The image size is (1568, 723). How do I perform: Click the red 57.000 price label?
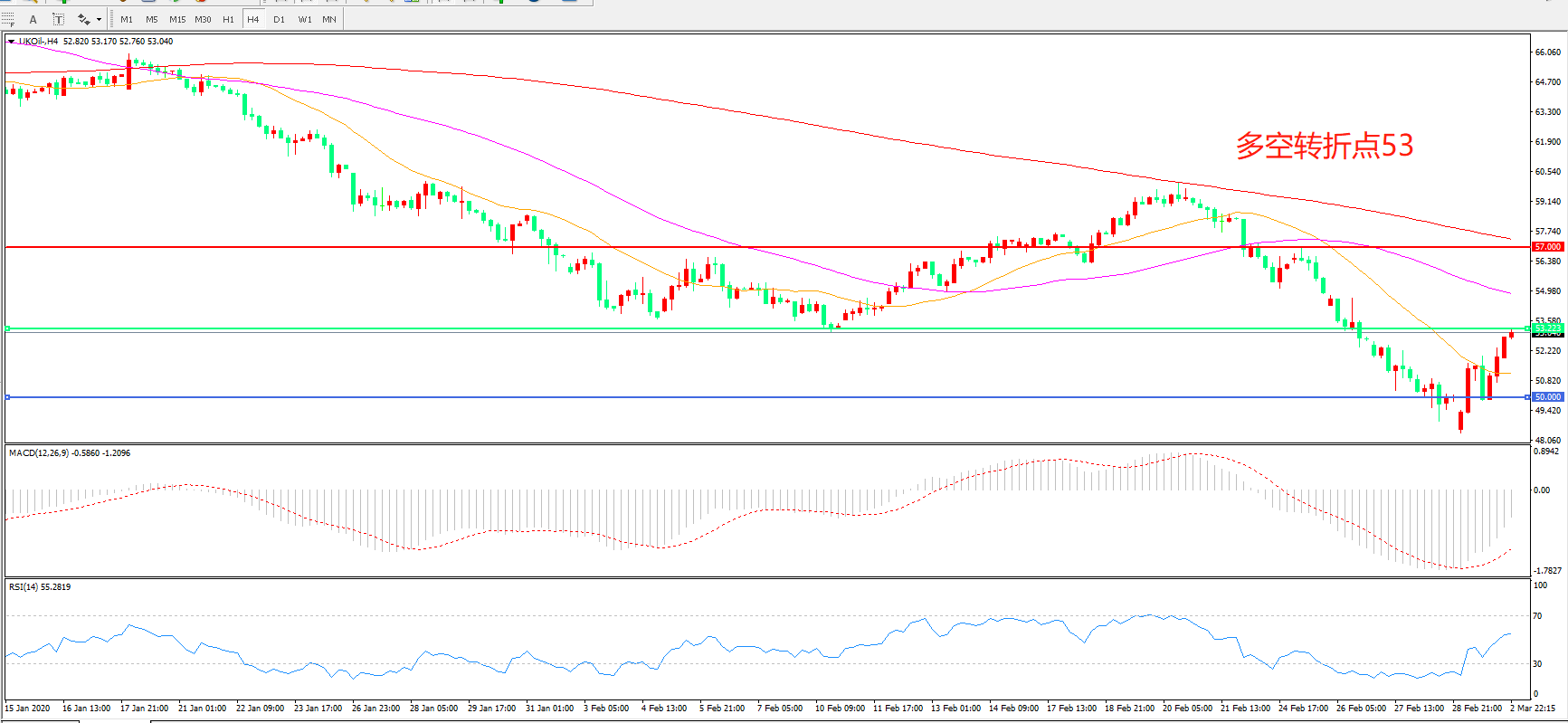click(x=1547, y=246)
